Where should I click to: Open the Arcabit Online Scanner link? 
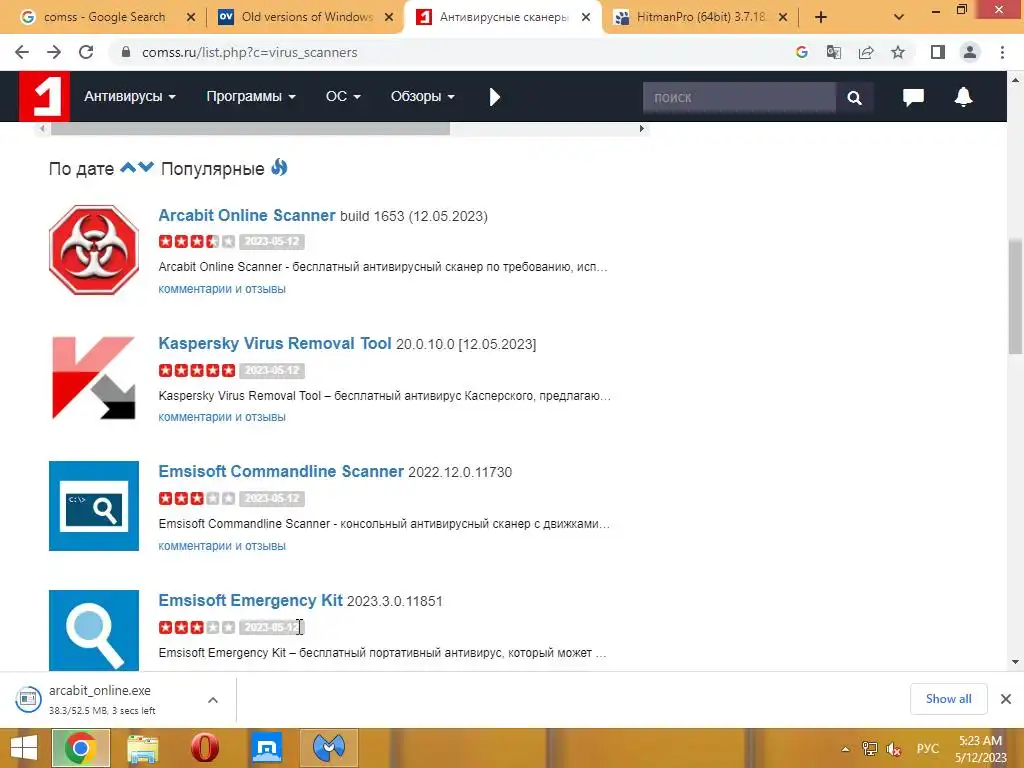point(247,216)
